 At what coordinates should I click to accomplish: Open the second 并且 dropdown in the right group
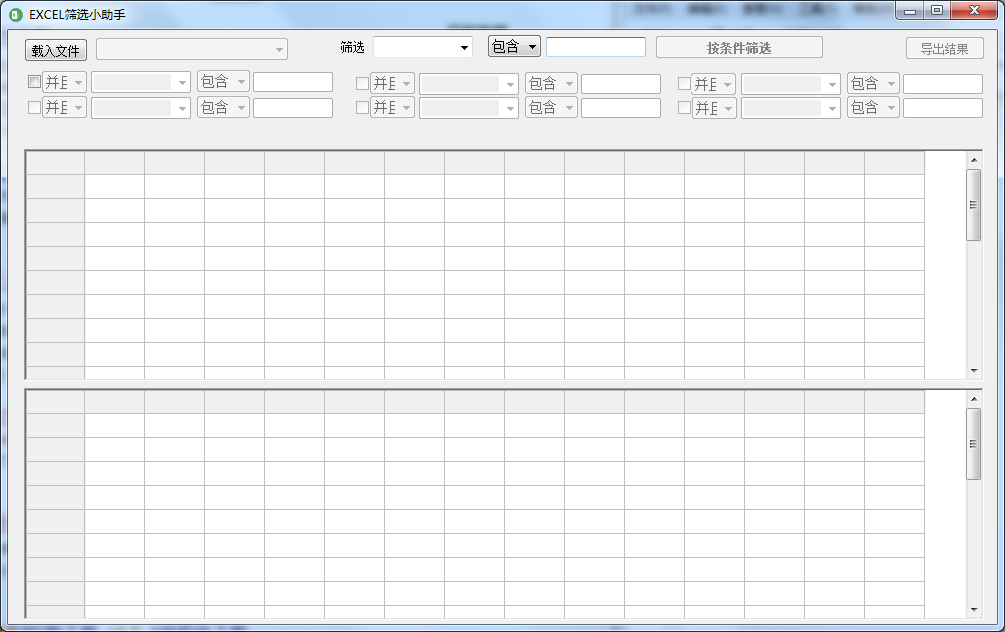pyautogui.click(x=714, y=108)
